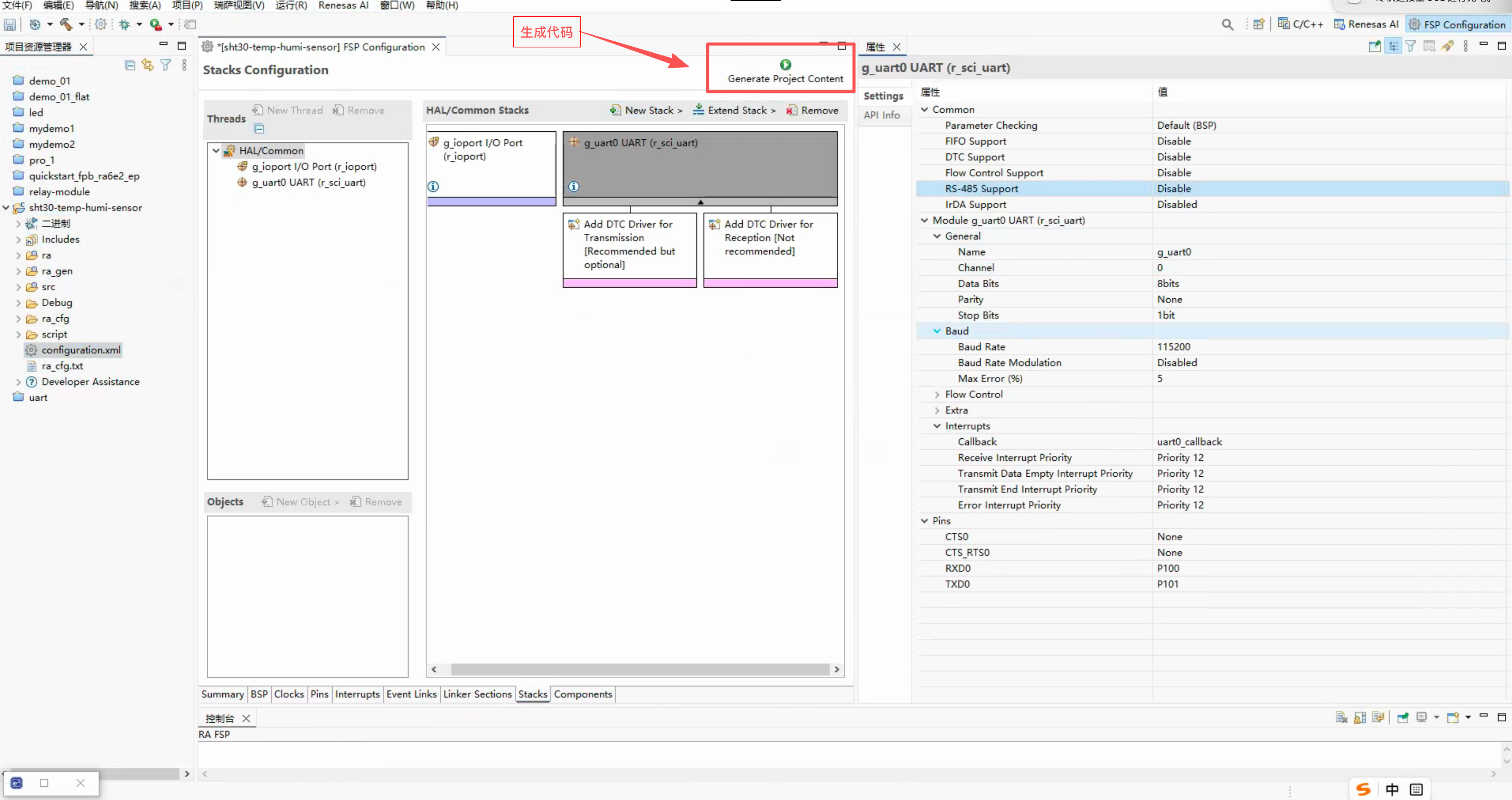Click the debug bug icon in toolbar

coord(124,24)
